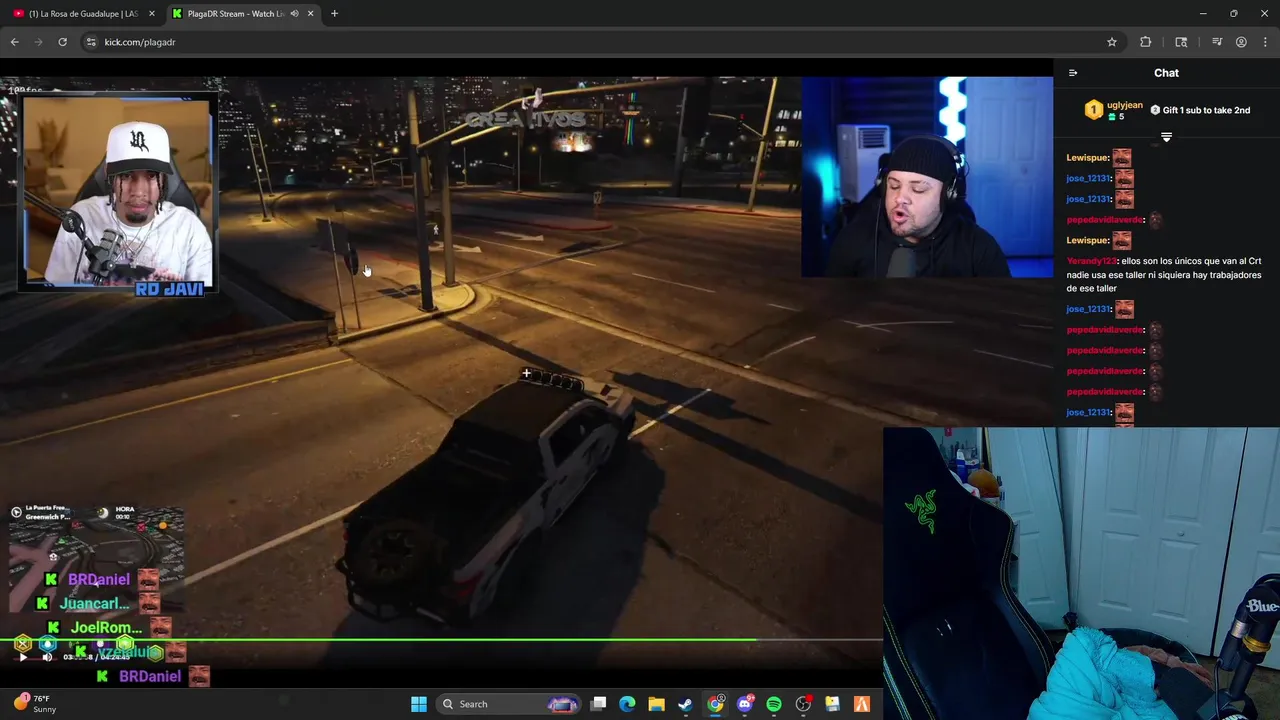Switch to La Rosa de Guadalupe tab
Screen dimensions: 1280x720
click(84, 14)
